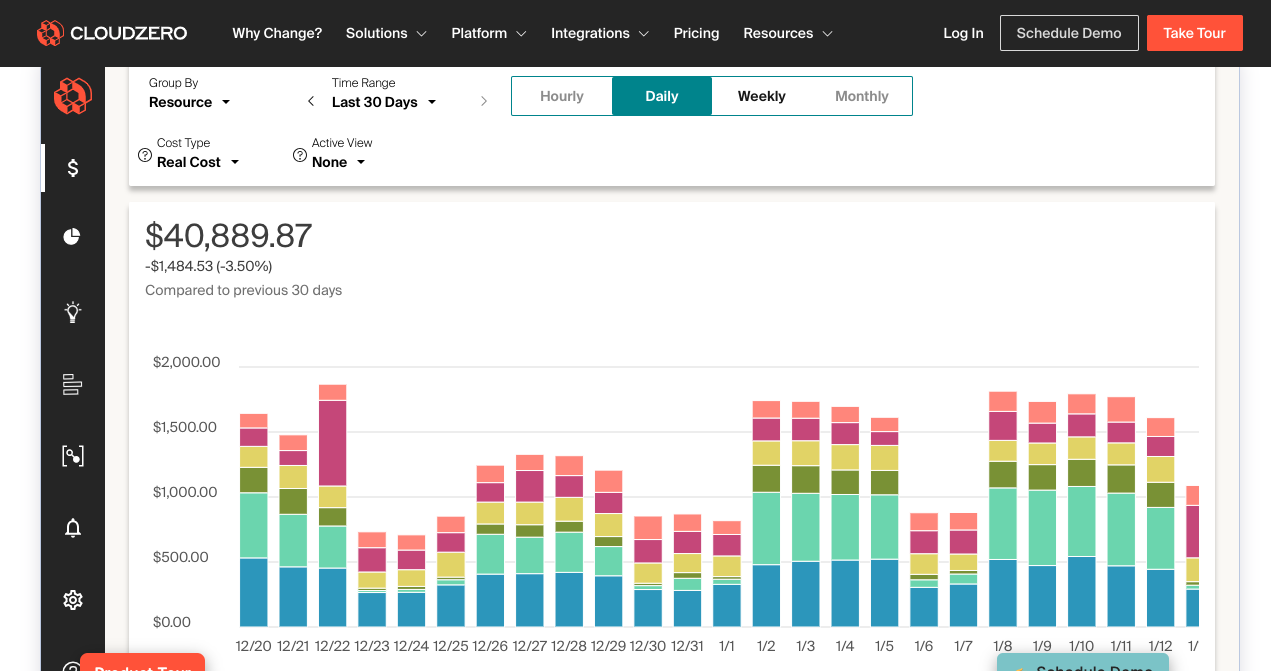1271x671 pixels.
Task: Select the Weekly granularity option
Action: [762, 96]
